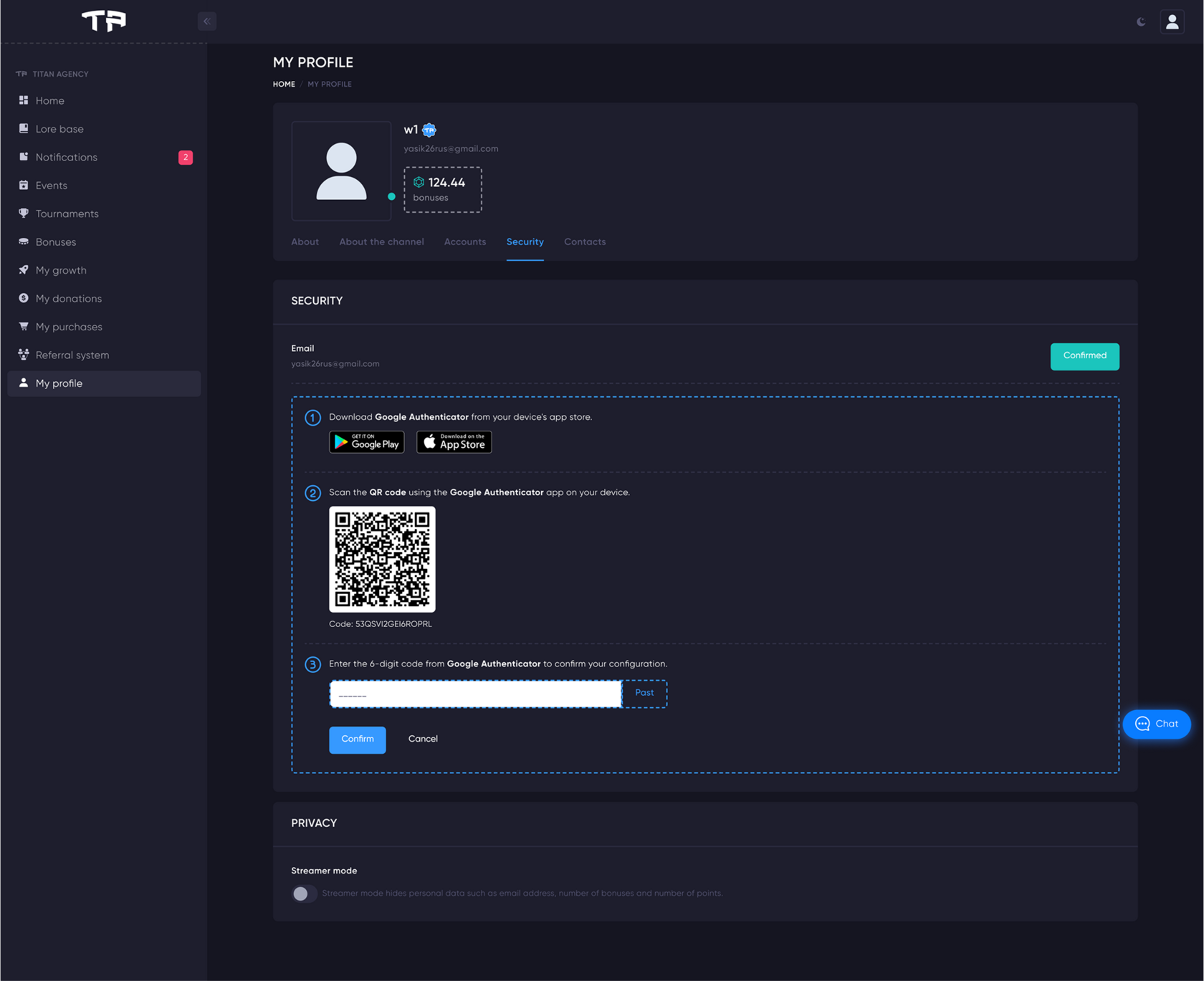
Task: Click the My profile person icon
Action: [24, 383]
